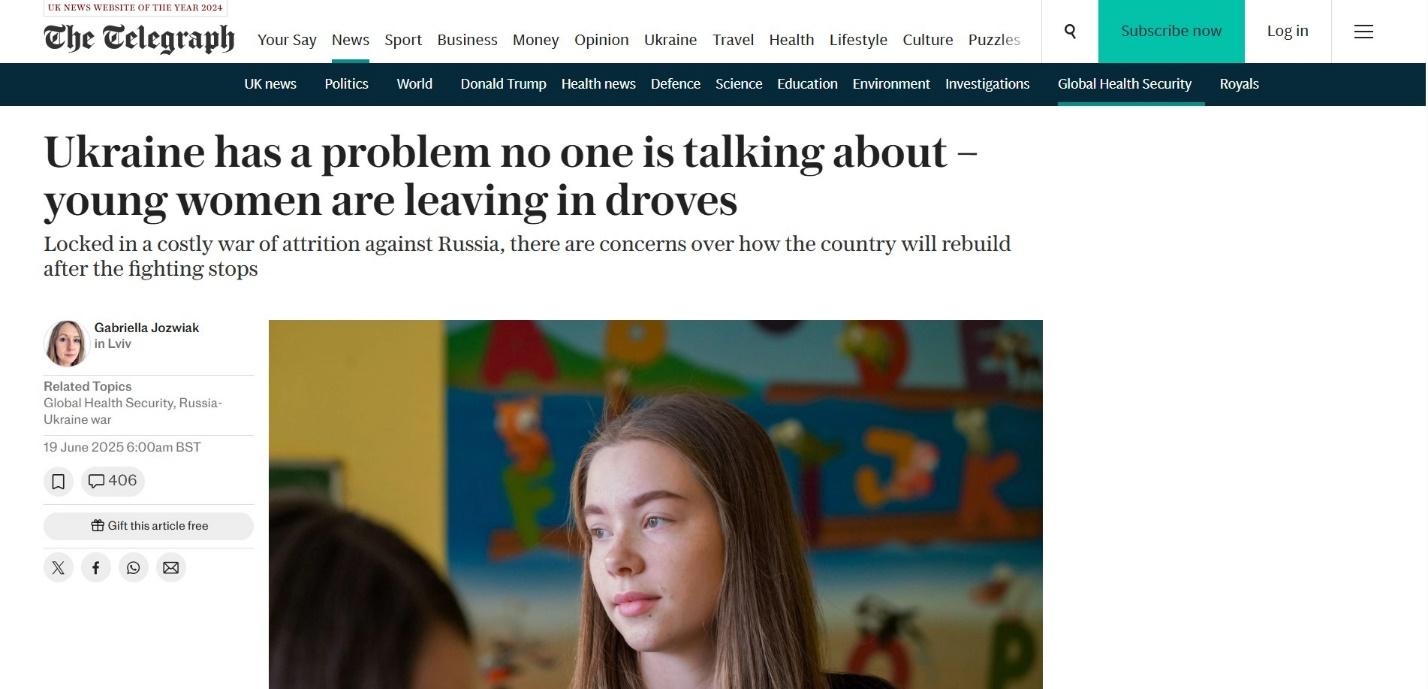Click Gabriella Jozwiak's author avatar
This screenshot has height=689, width=1428.
point(66,343)
